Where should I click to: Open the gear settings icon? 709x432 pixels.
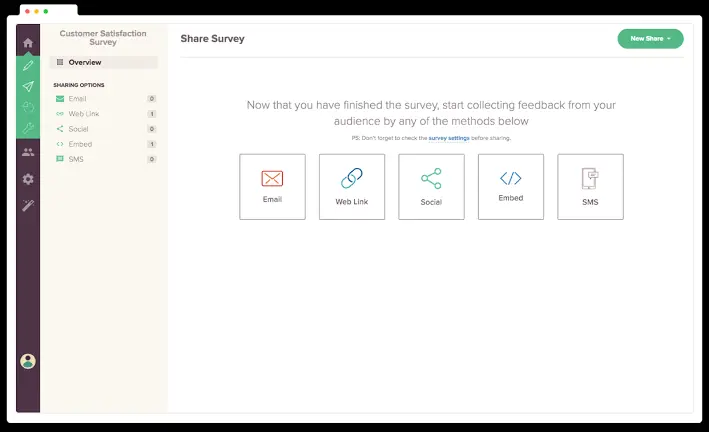28,179
